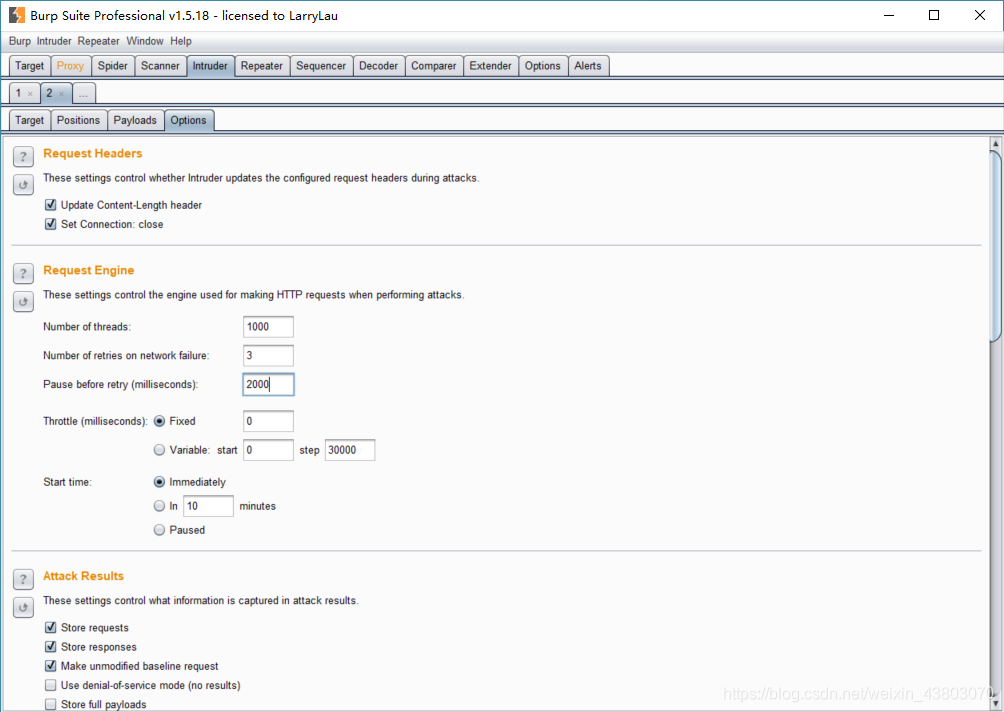Switch to the Sequencer tab

tap(321, 66)
